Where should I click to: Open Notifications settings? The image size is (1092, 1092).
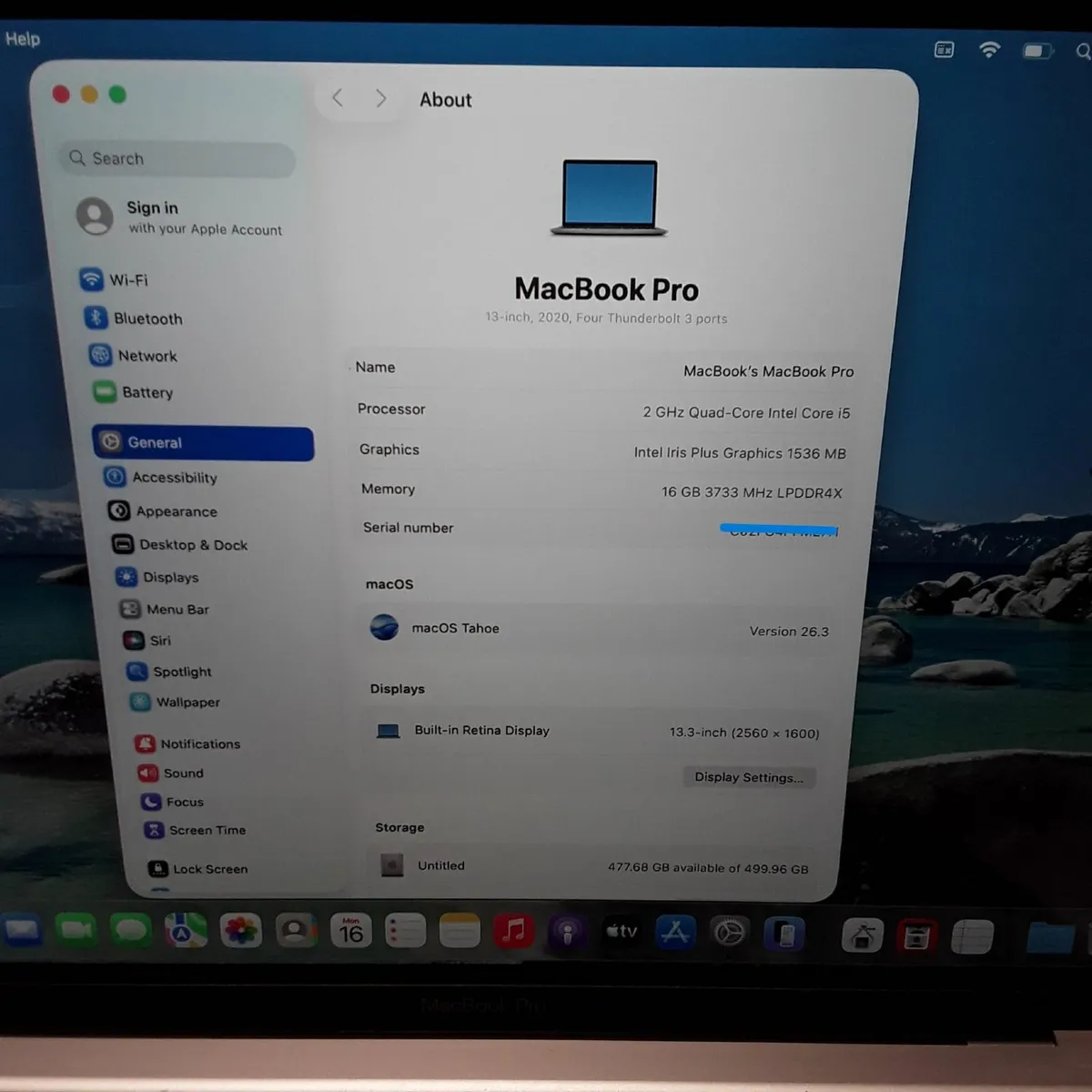200,743
